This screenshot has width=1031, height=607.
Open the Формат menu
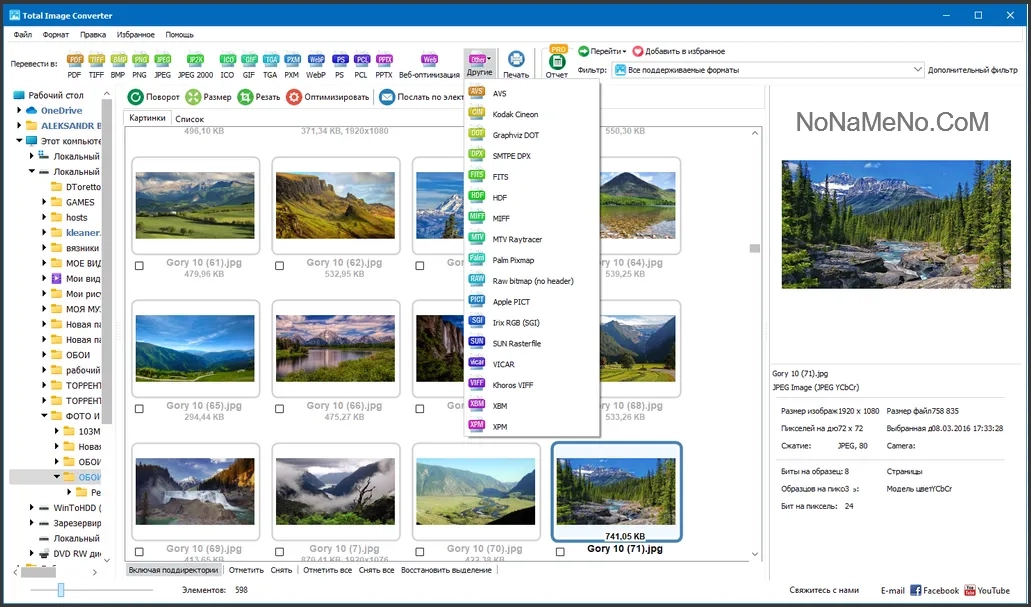56,34
